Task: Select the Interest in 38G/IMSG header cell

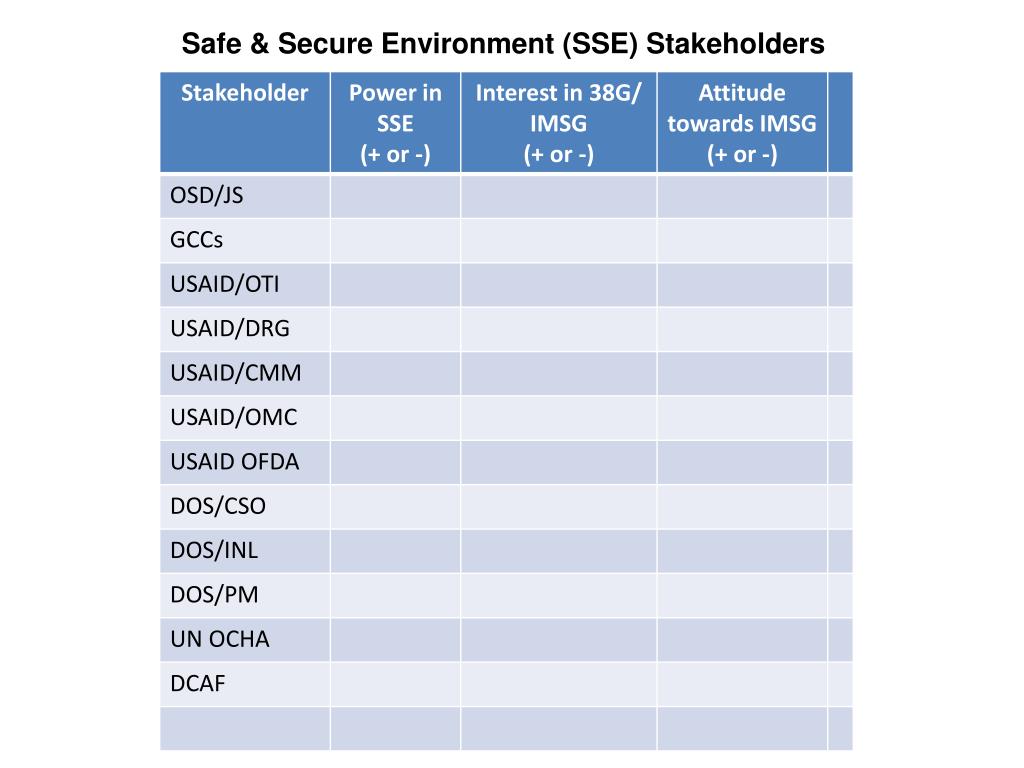Action: [x=558, y=122]
